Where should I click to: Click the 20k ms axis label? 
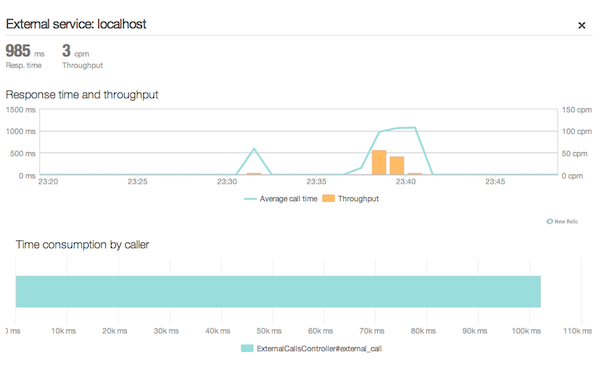tap(115, 331)
